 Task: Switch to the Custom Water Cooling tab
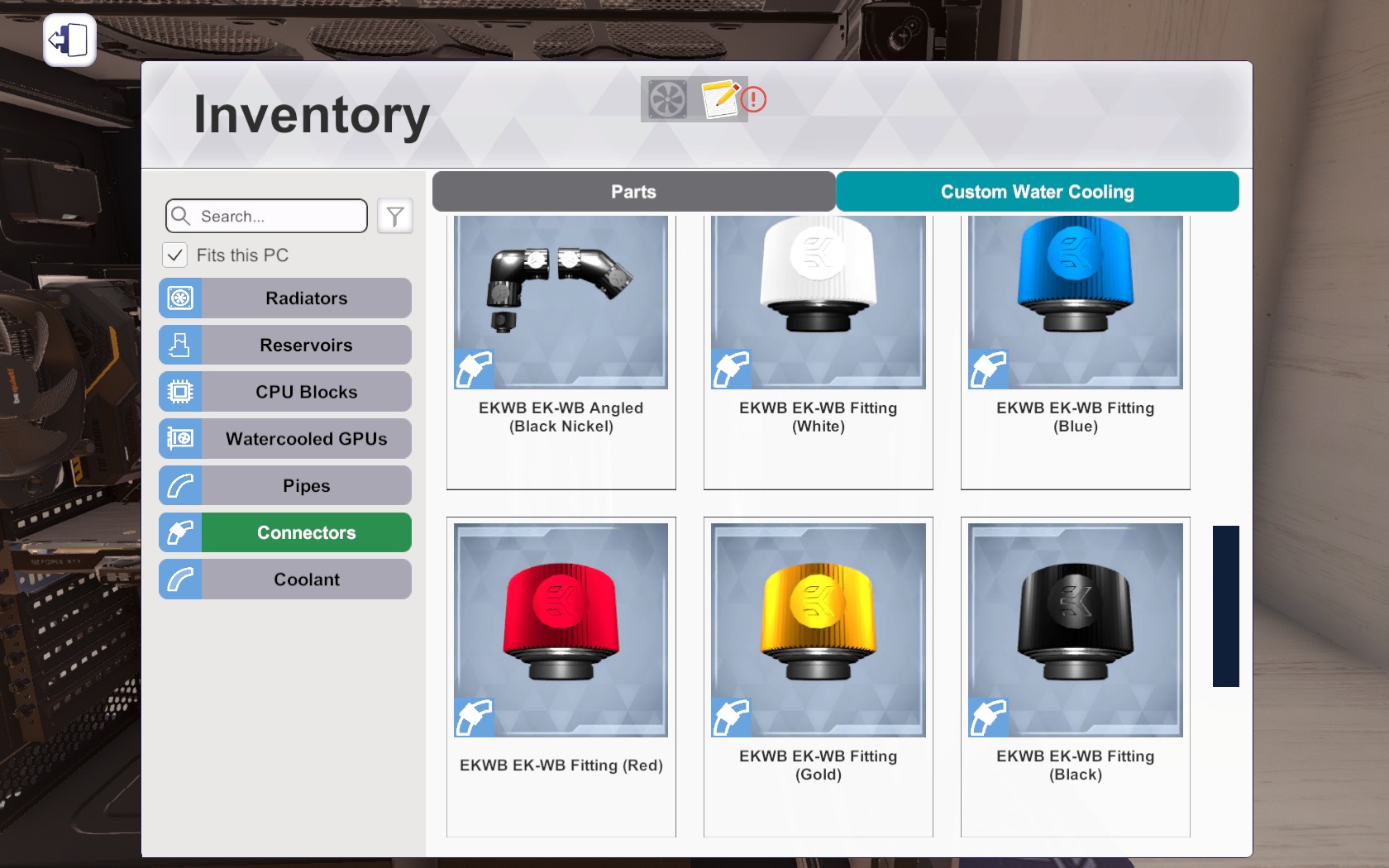click(1037, 192)
